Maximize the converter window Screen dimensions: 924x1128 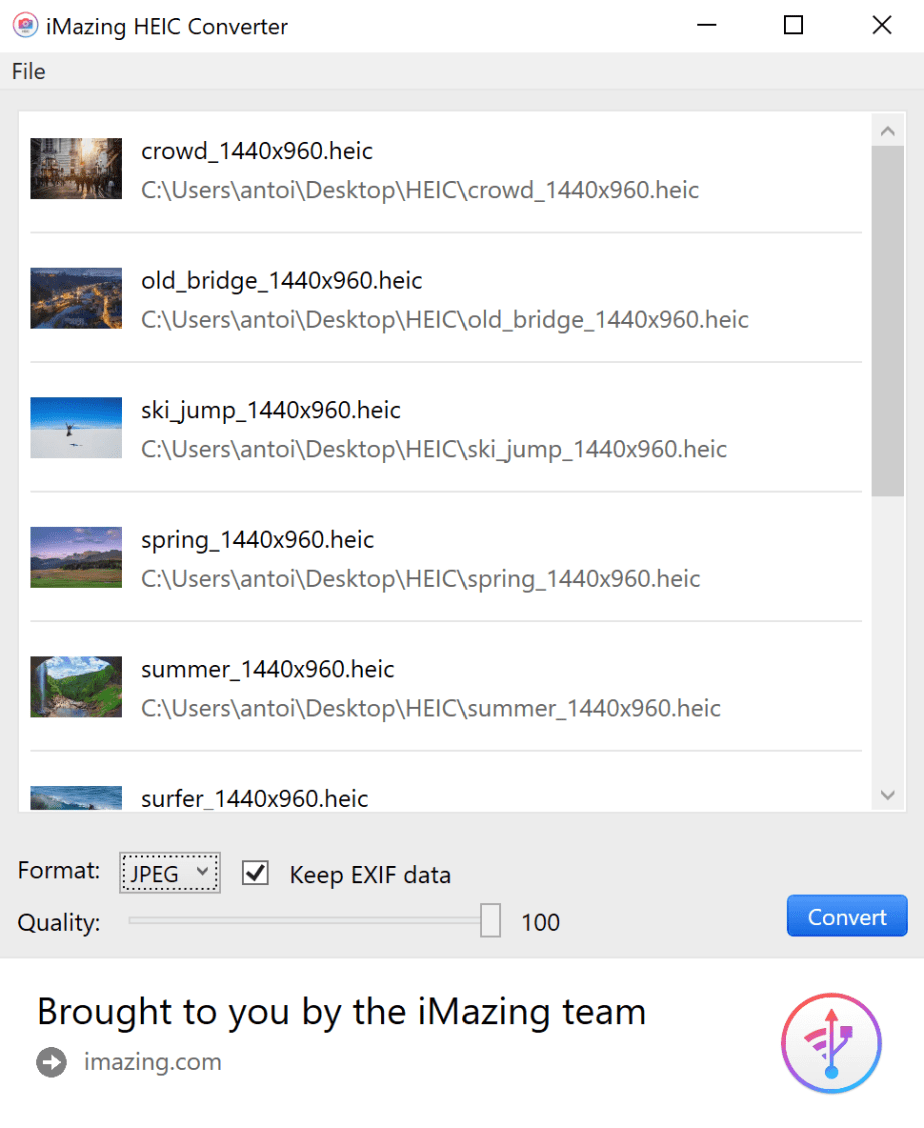click(x=793, y=25)
